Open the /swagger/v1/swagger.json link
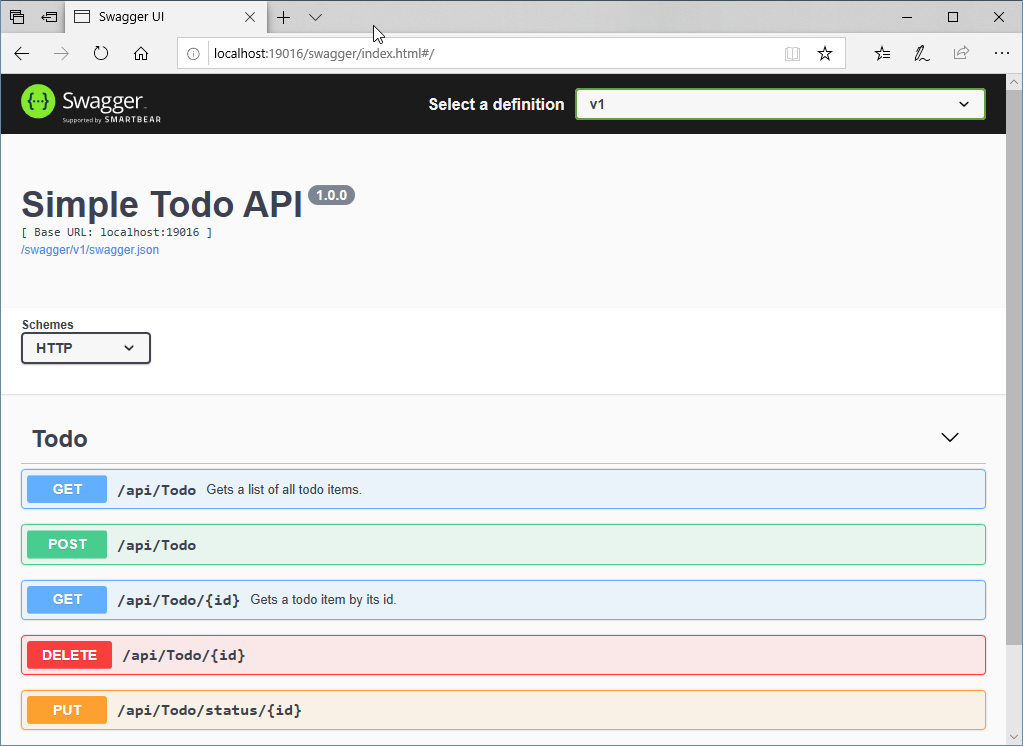Image resolution: width=1023 pixels, height=746 pixels. 90,250
